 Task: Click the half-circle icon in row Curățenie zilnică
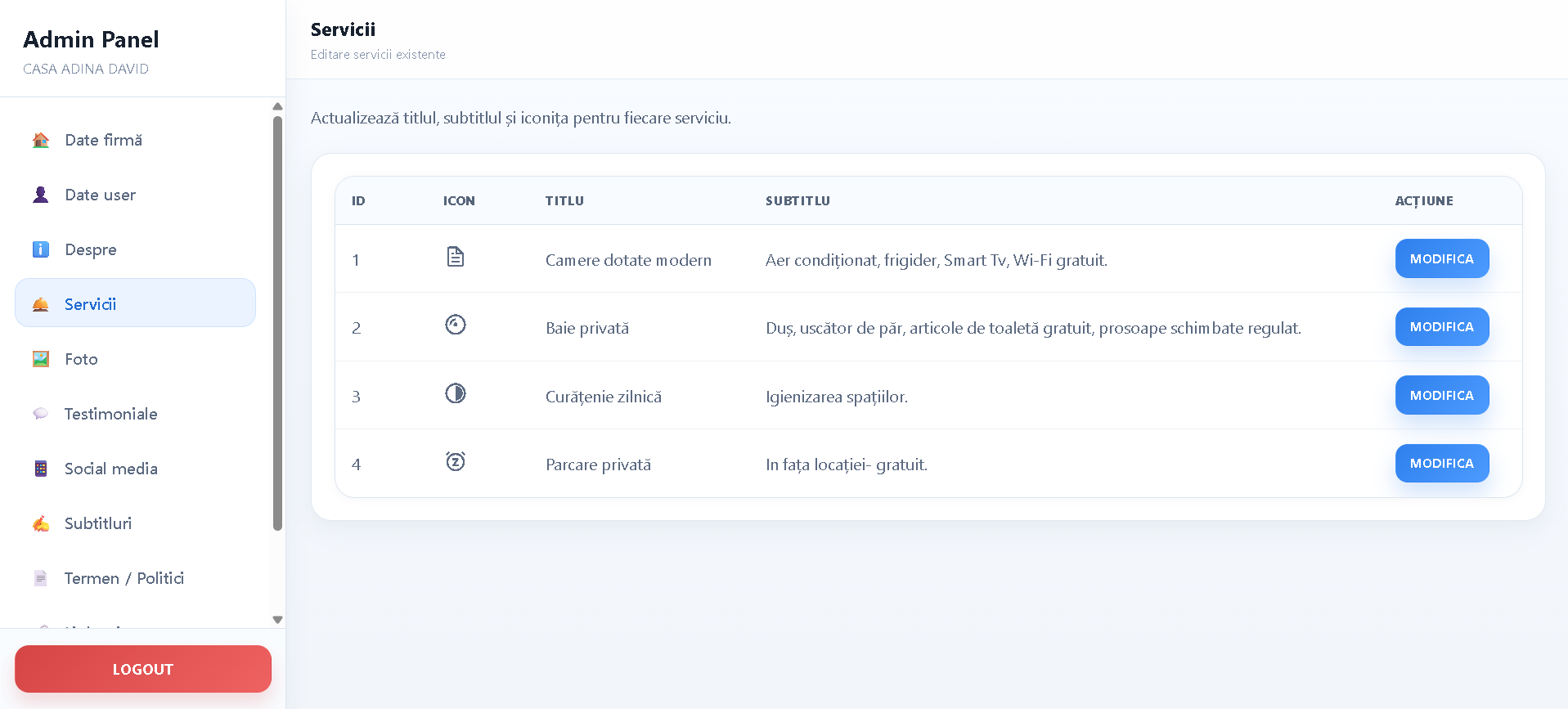pyautogui.click(x=456, y=393)
